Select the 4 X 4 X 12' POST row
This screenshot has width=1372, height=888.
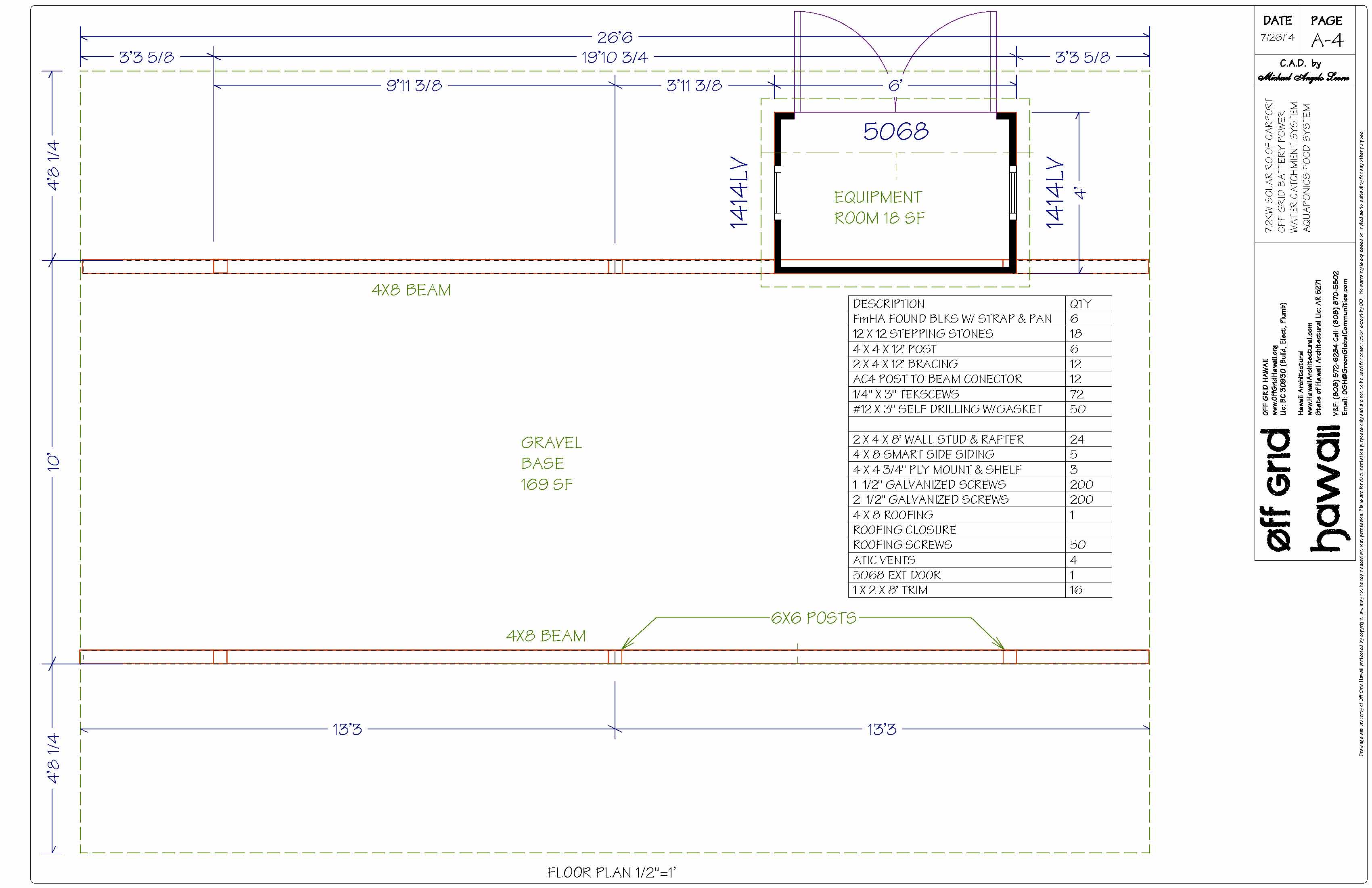click(979, 349)
